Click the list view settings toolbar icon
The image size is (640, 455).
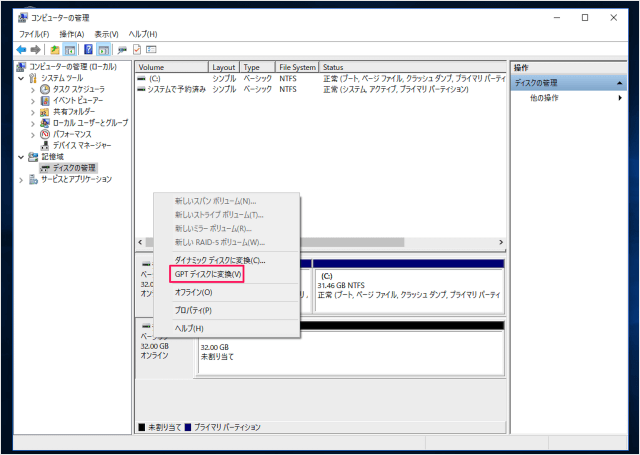tap(151, 49)
